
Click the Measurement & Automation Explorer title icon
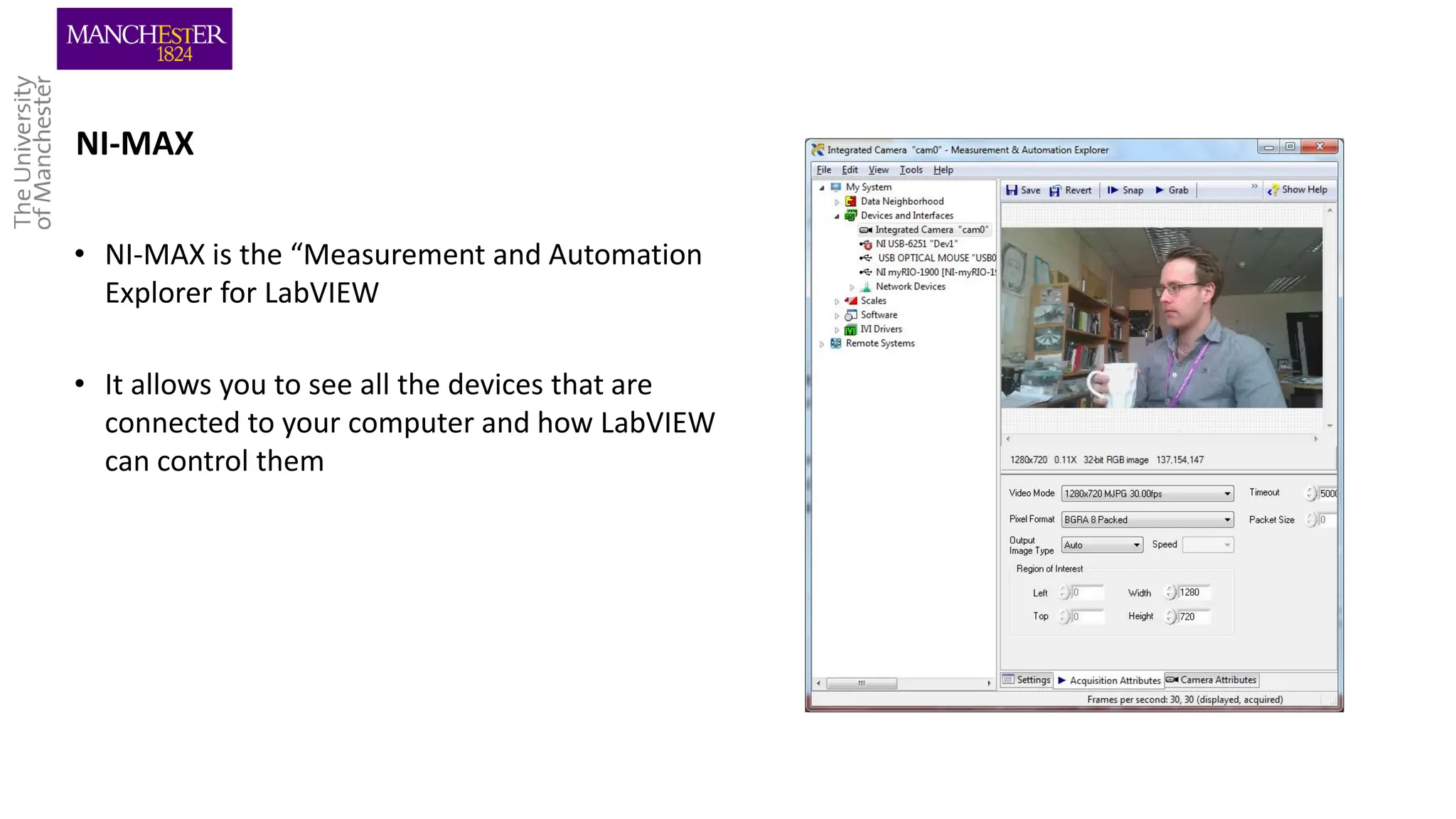[x=818, y=149]
